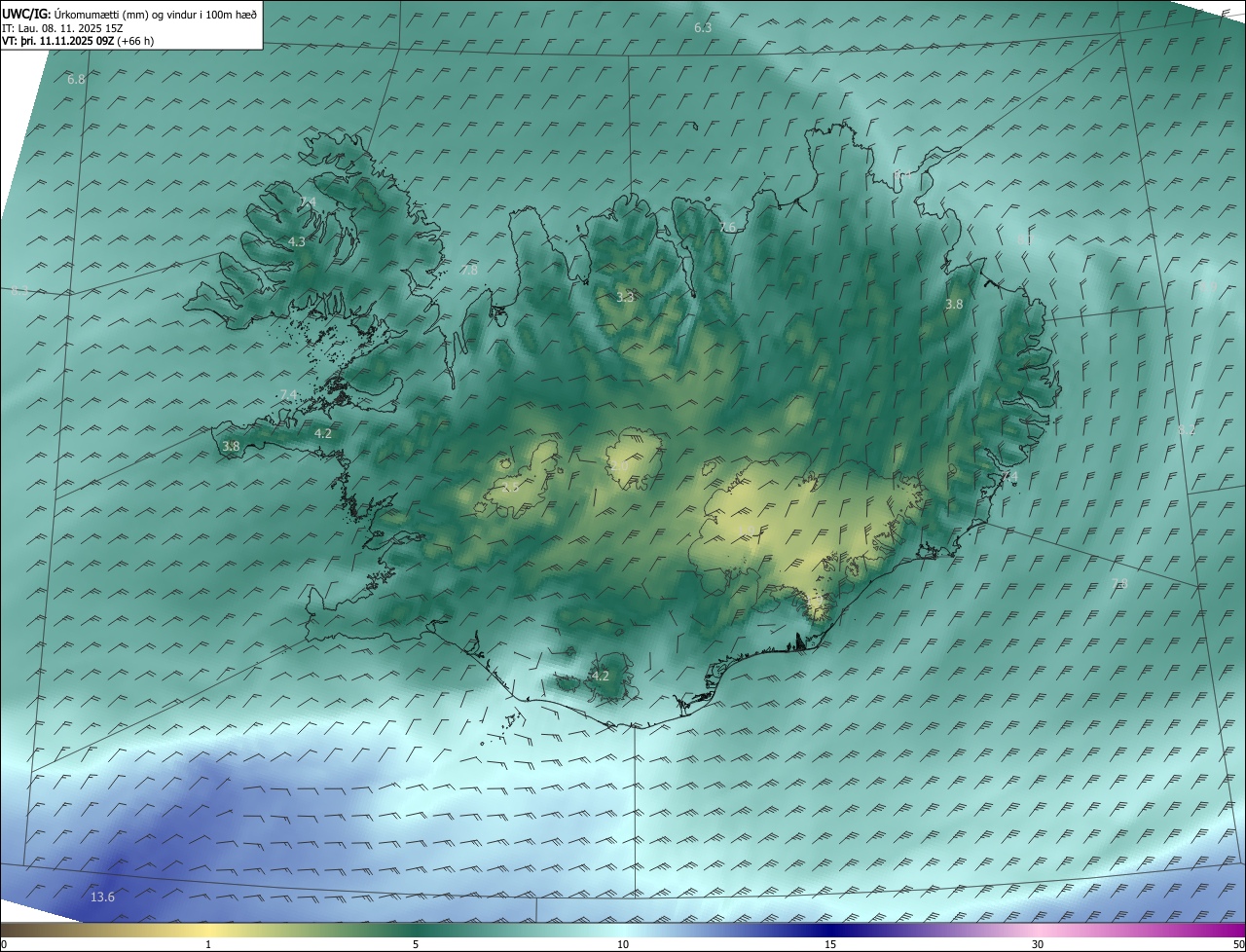1246x952 pixels.
Task: Click the 13.6 value in southwest corner
Action: pos(102,897)
